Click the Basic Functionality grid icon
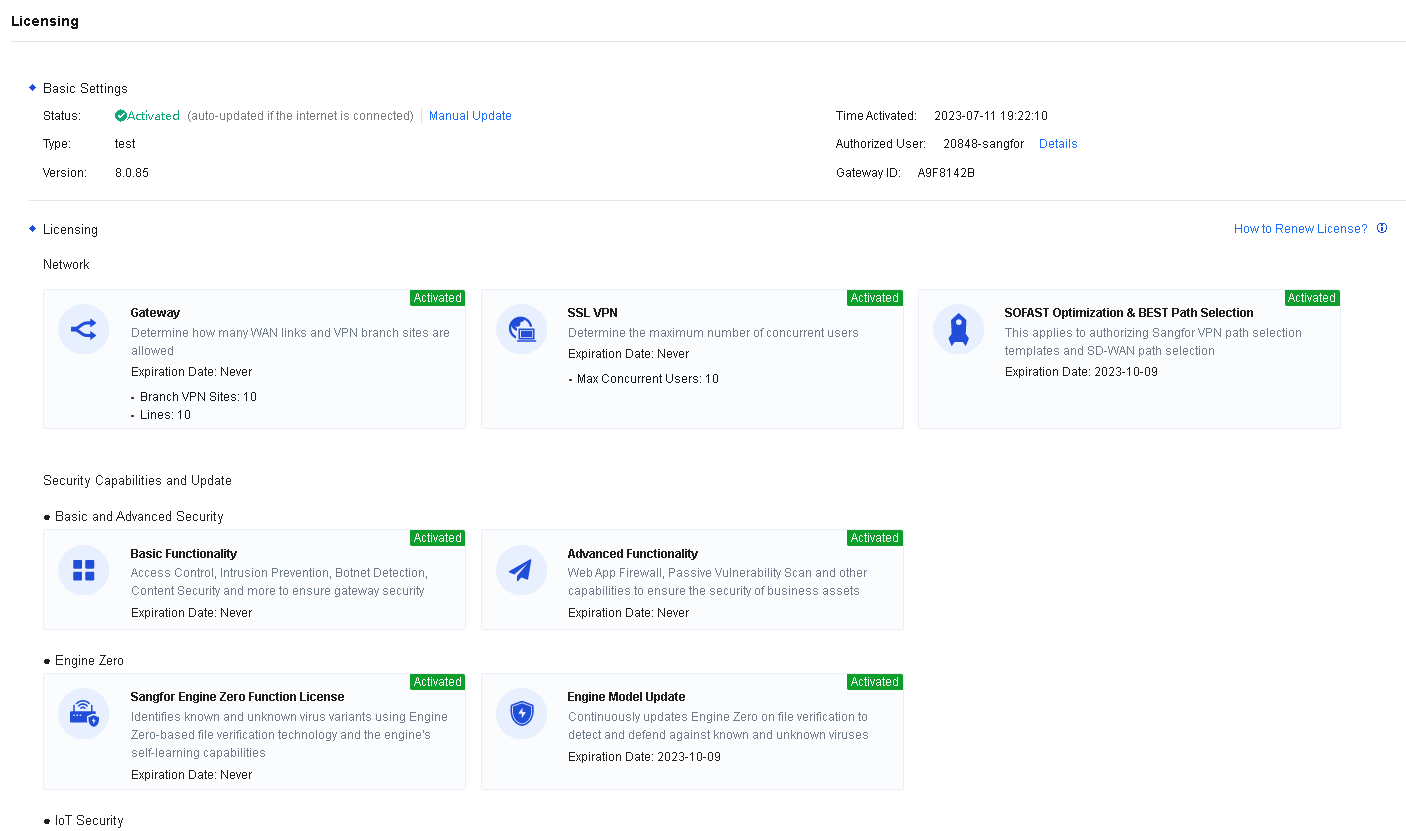This screenshot has width=1406, height=831. 84,570
